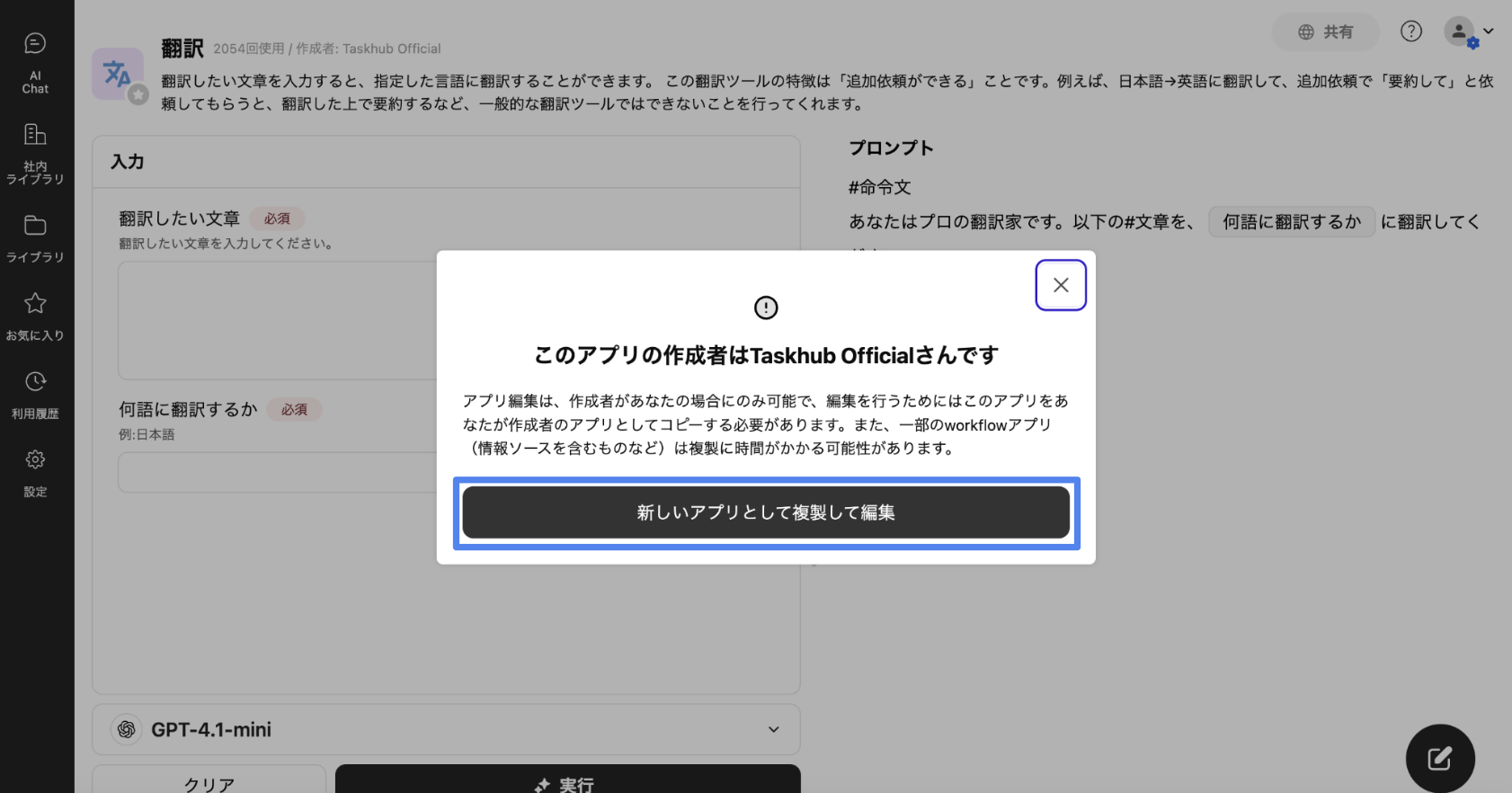Click the クリア clear button
The image size is (1512, 793).
tap(209, 782)
